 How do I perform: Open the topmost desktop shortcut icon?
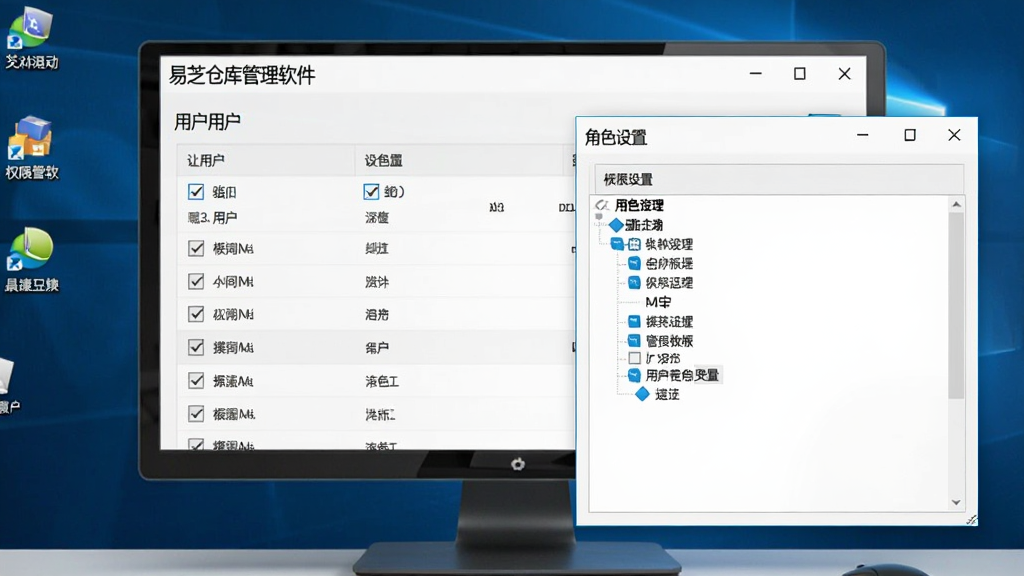pyautogui.click(x=30, y=28)
